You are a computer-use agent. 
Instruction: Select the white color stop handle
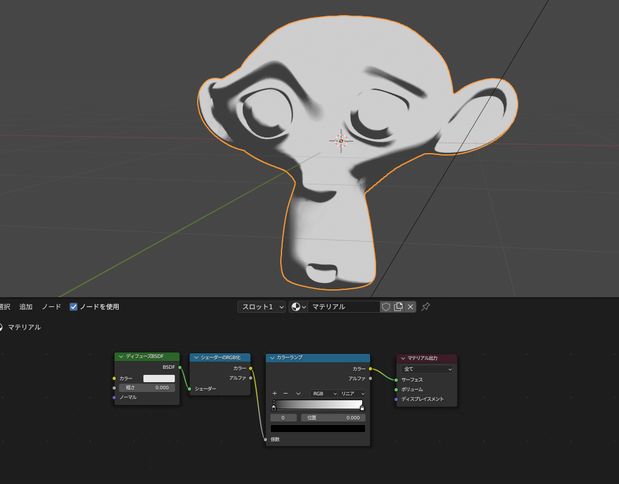[x=362, y=407]
